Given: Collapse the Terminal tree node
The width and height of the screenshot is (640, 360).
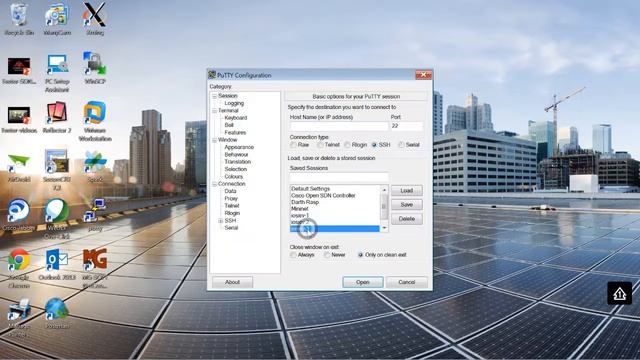Looking at the screenshot, I should coord(214,111).
